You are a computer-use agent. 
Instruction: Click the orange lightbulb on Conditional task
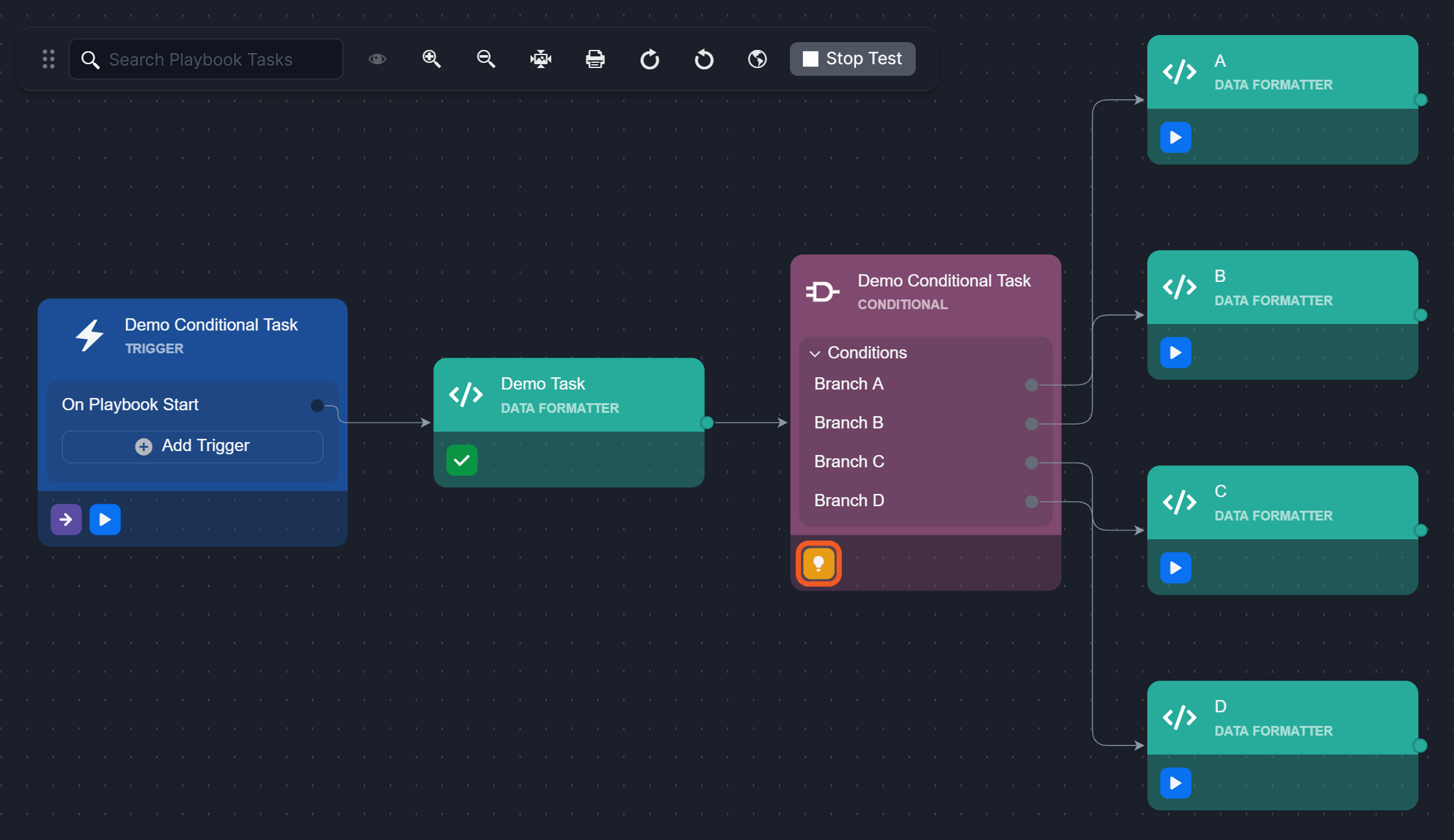818,563
